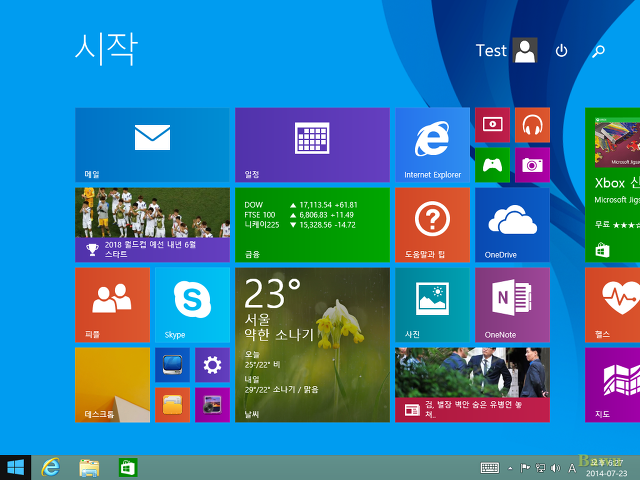Viewport: 640px width, 480px height.
Task: Open the touch keyboard in the tray
Action: coord(490,468)
